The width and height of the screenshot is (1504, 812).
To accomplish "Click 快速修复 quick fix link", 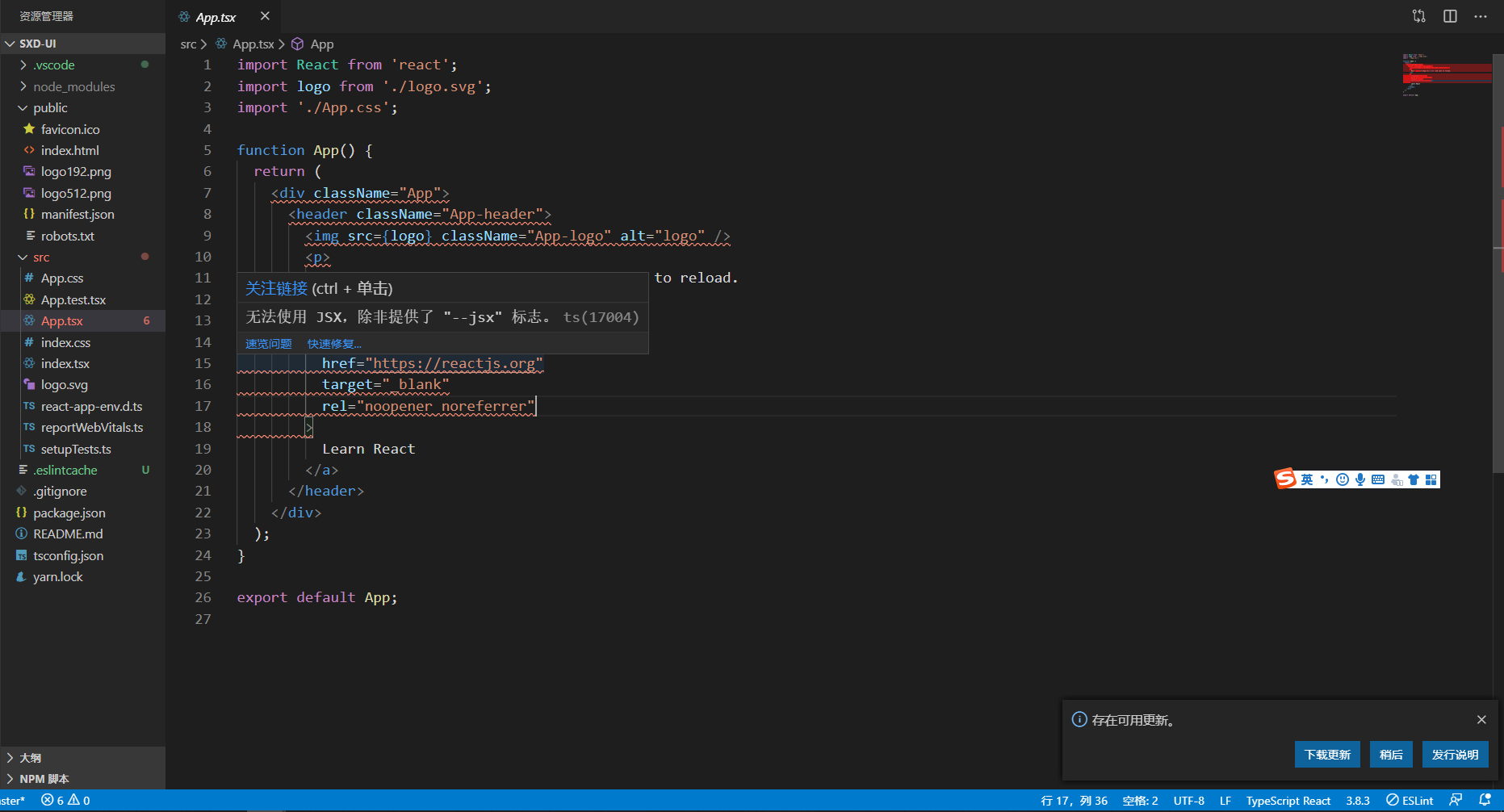I will pos(334,344).
